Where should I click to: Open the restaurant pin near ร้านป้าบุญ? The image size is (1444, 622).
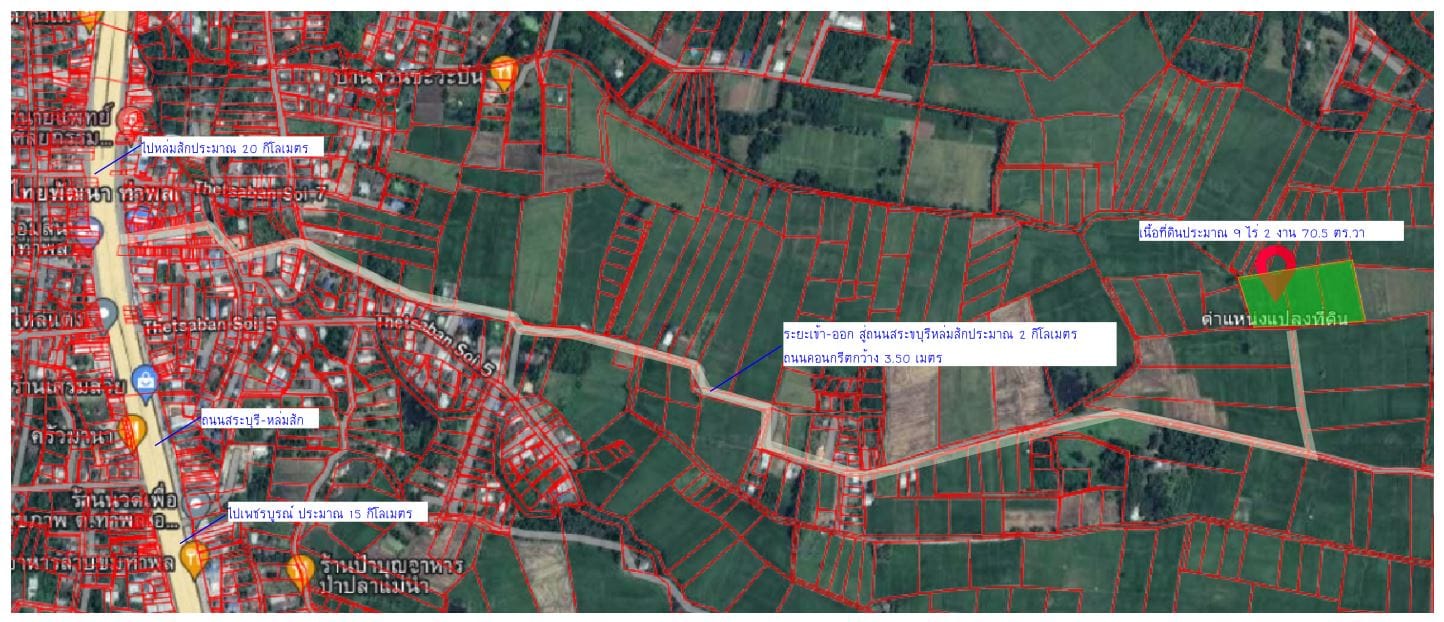[301, 573]
